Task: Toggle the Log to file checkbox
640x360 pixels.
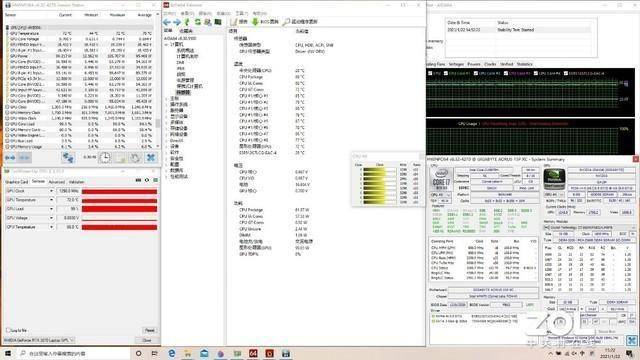Action: [8, 330]
